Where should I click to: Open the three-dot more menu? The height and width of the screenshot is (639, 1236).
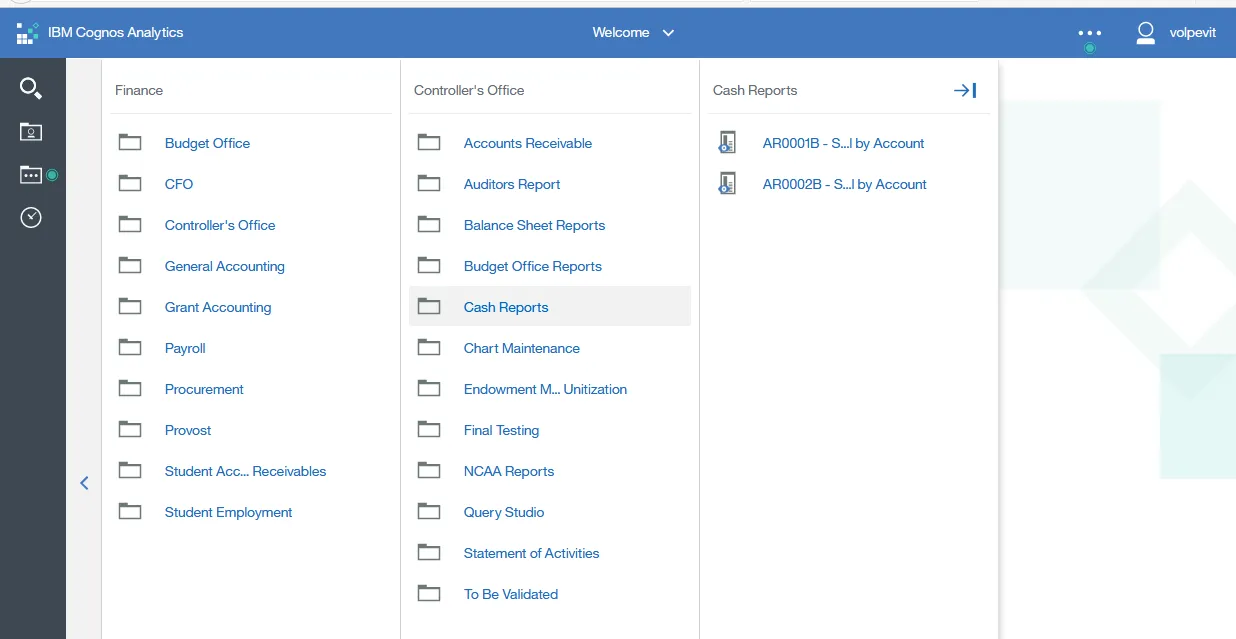(x=1089, y=33)
